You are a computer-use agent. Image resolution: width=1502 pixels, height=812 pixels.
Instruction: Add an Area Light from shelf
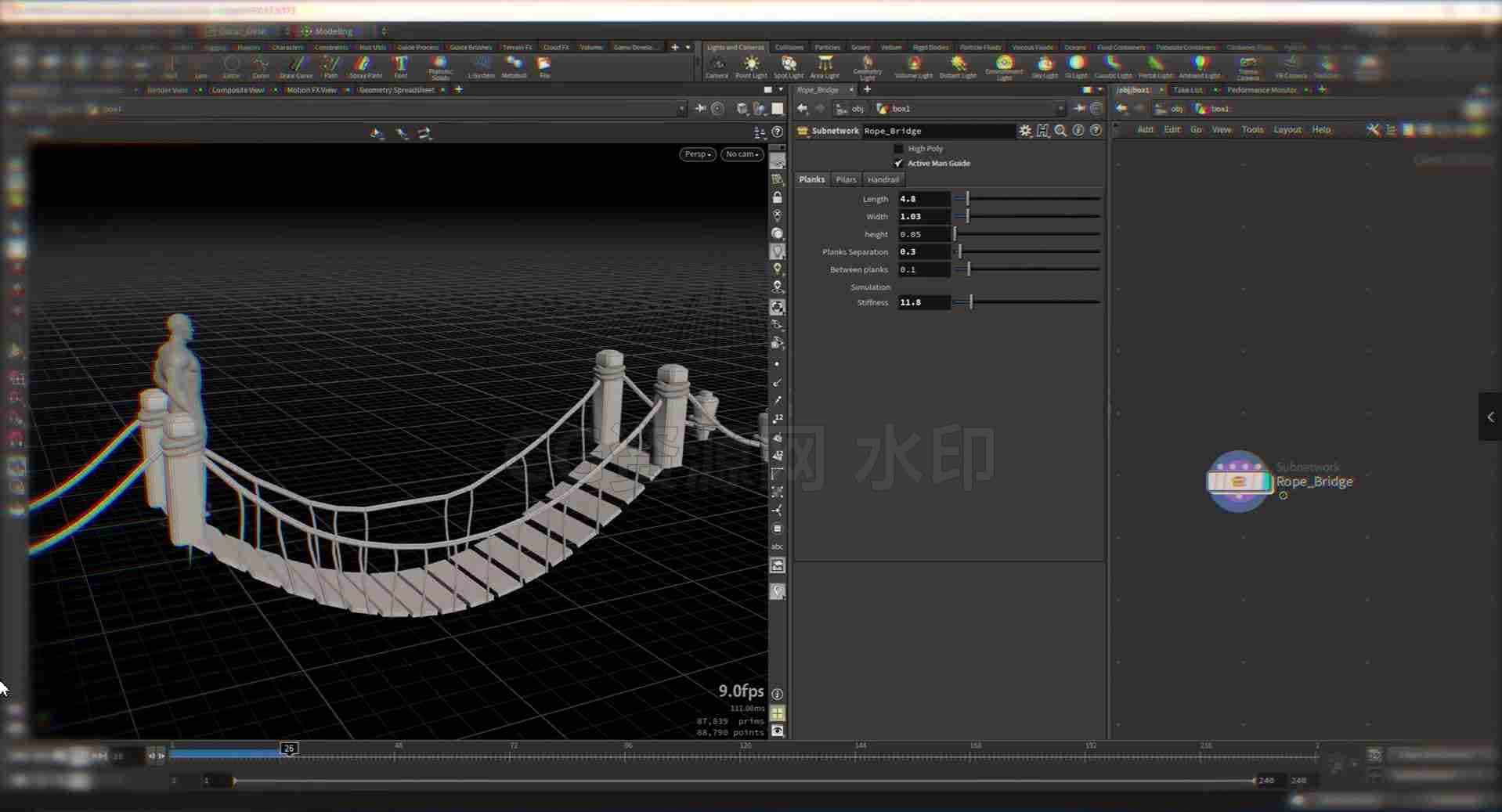tap(825, 67)
